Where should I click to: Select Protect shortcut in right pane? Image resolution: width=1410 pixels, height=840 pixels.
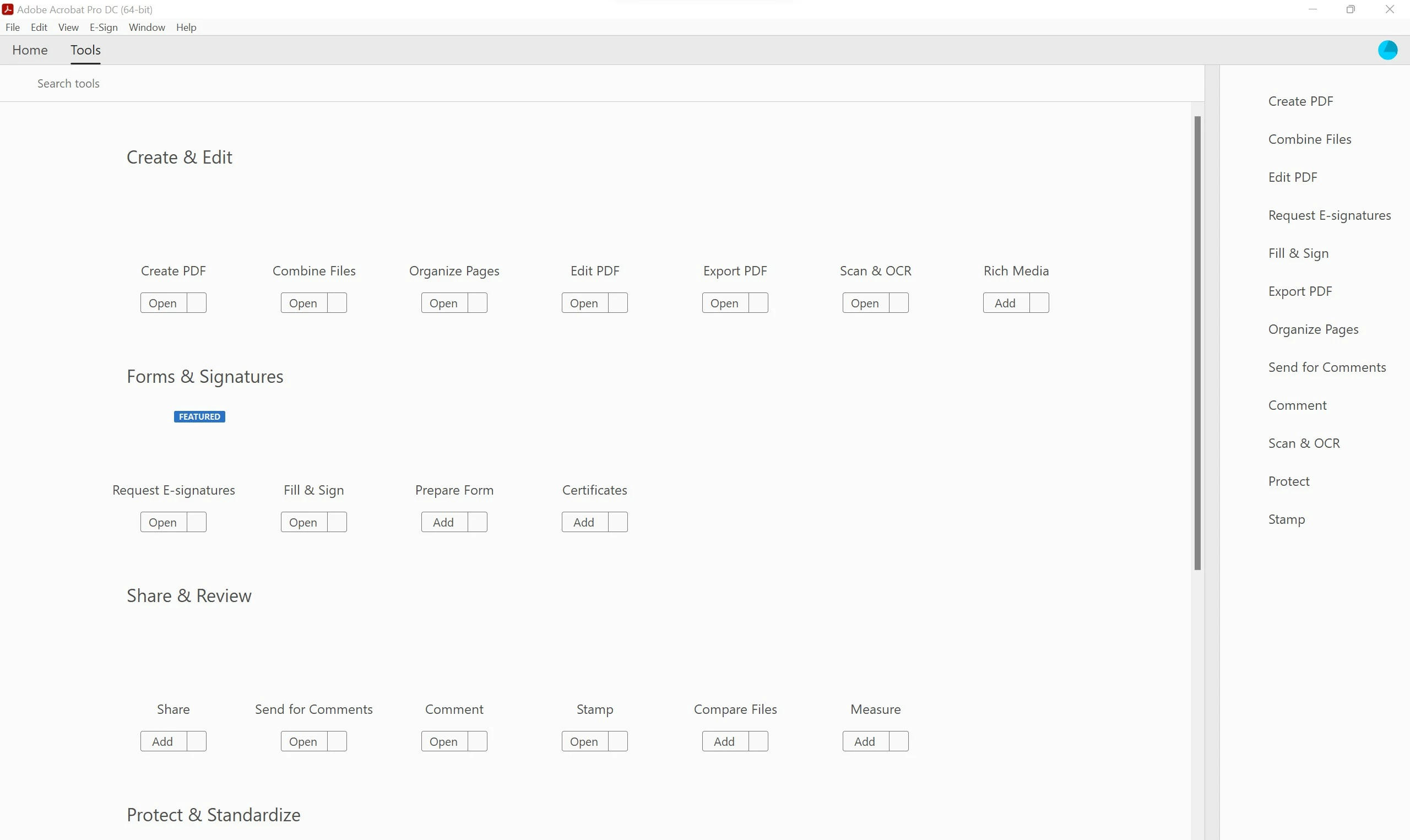coord(1288,481)
